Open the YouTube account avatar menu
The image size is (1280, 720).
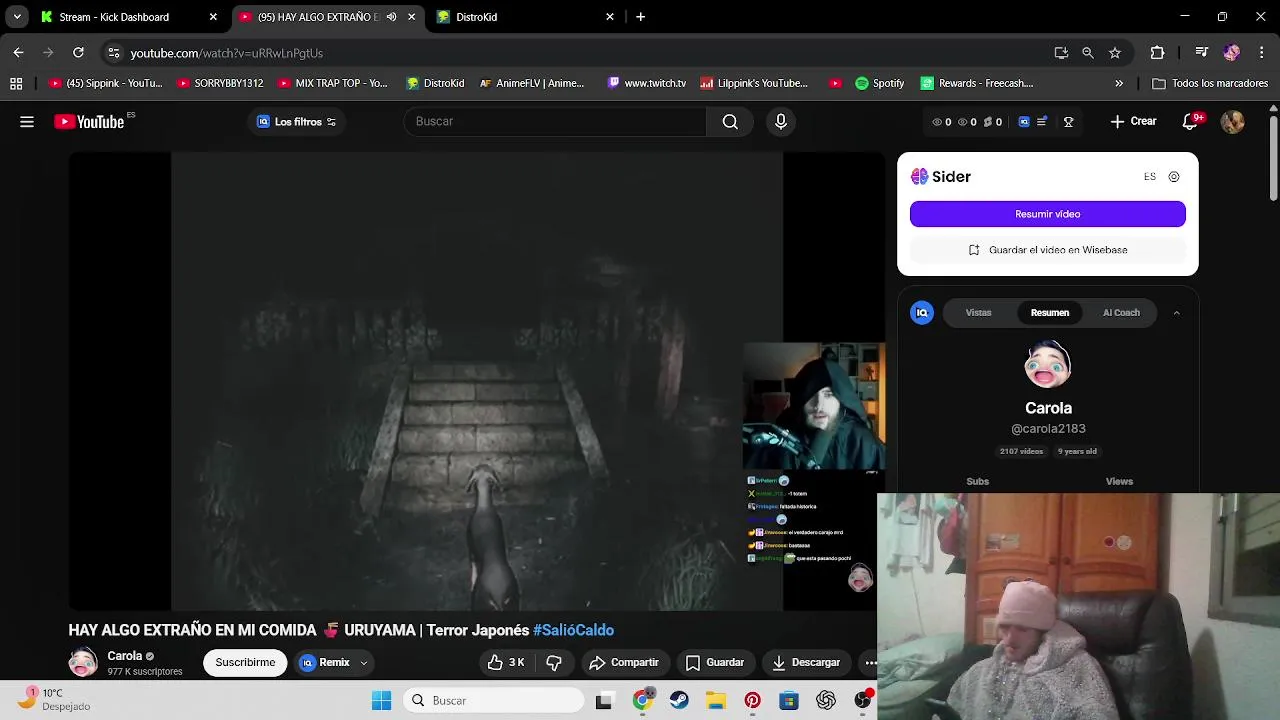1232,122
